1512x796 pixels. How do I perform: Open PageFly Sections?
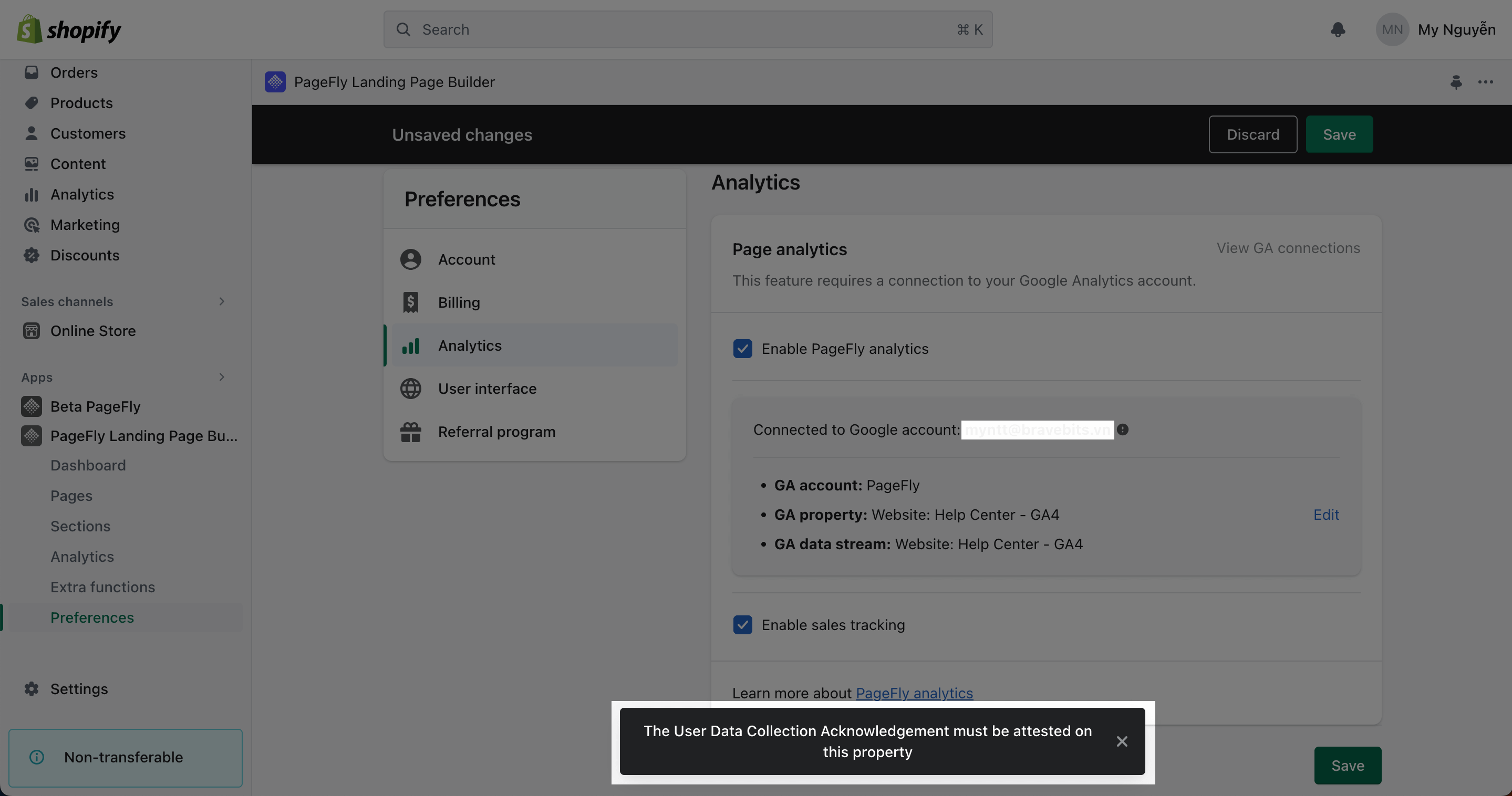click(x=80, y=526)
